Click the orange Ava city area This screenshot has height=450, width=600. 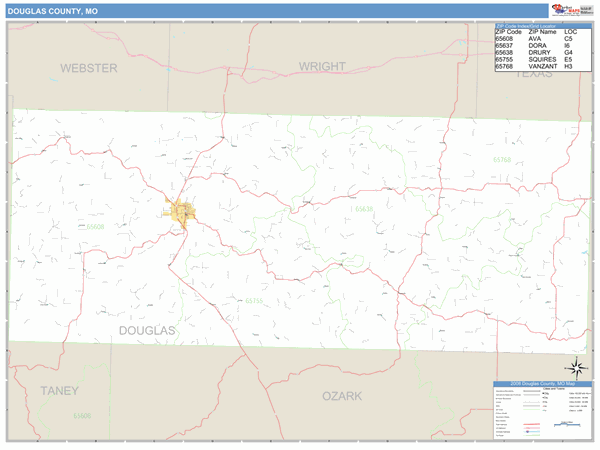tap(182, 213)
